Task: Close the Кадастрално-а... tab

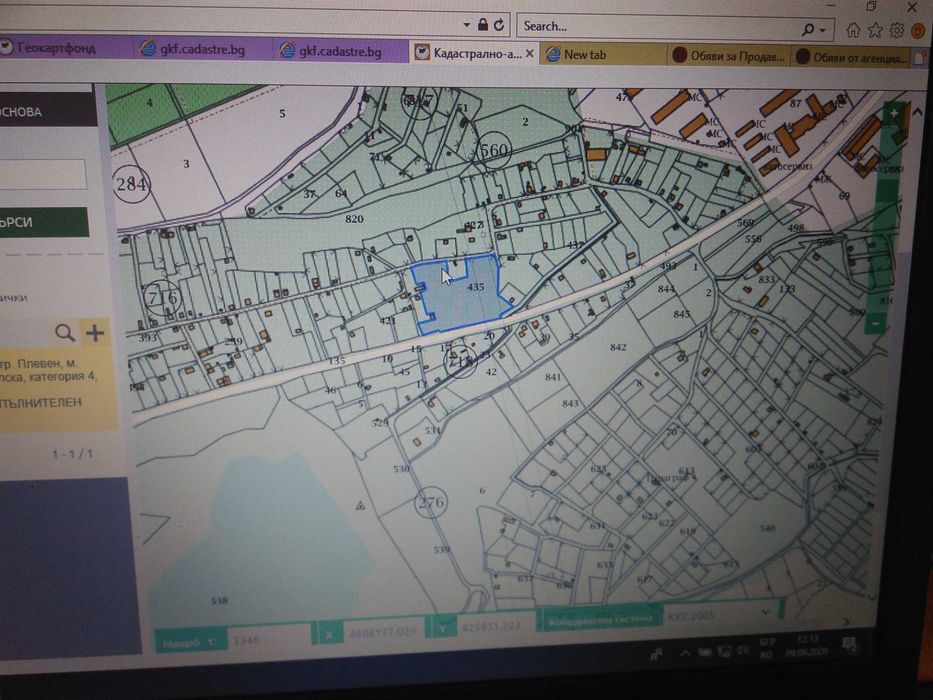Action: coord(530,54)
